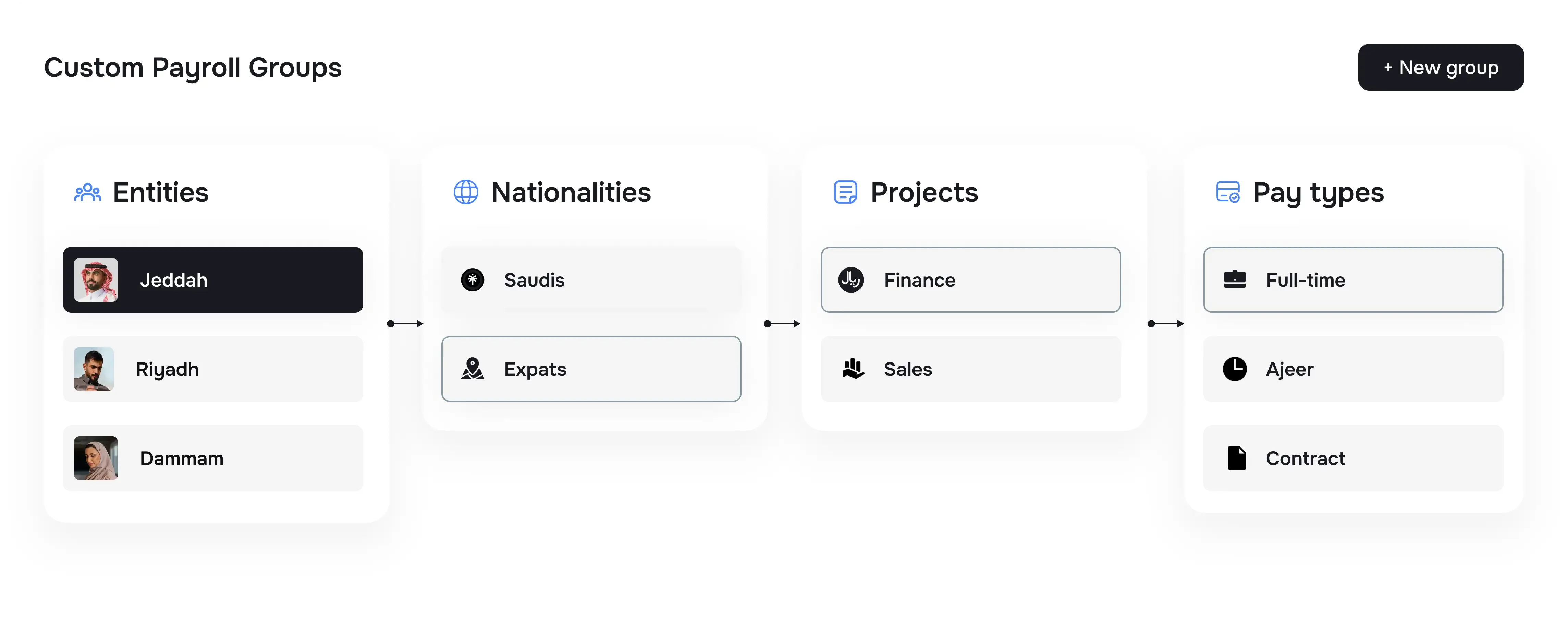Click the Nationalities globe icon
Viewport: 1568px width, 620px height.
(466, 192)
